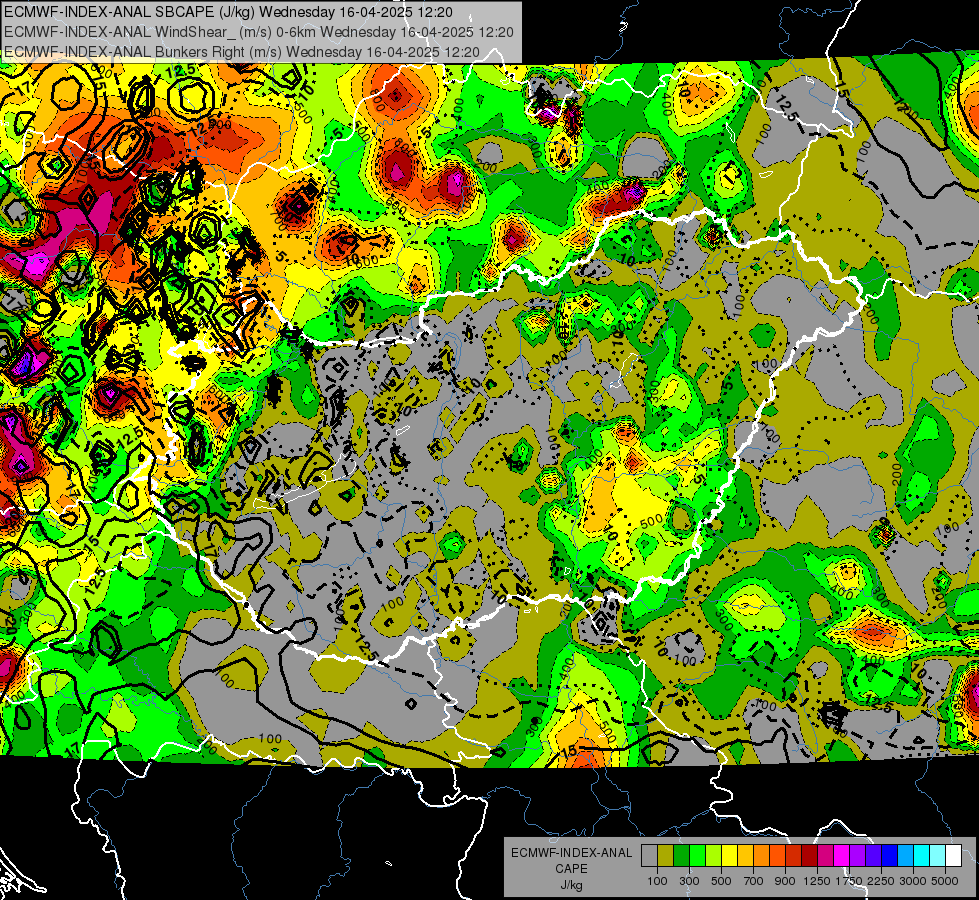Select the pure yellow legend swatch
The width and height of the screenshot is (979, 900).
[729, 856]
